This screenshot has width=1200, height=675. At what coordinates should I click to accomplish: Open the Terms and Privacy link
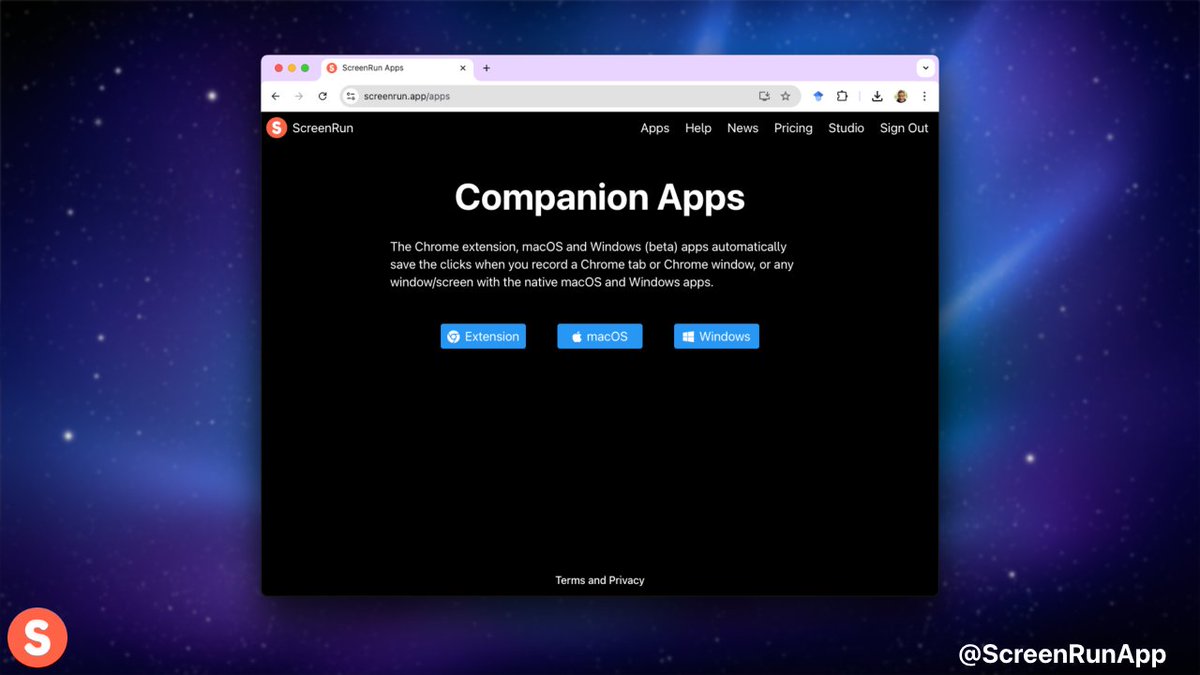[x=600, y=580]
